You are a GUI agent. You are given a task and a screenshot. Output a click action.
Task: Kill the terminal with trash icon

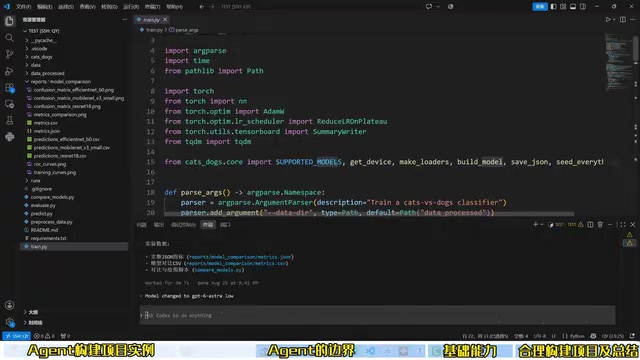coord(600,224)
